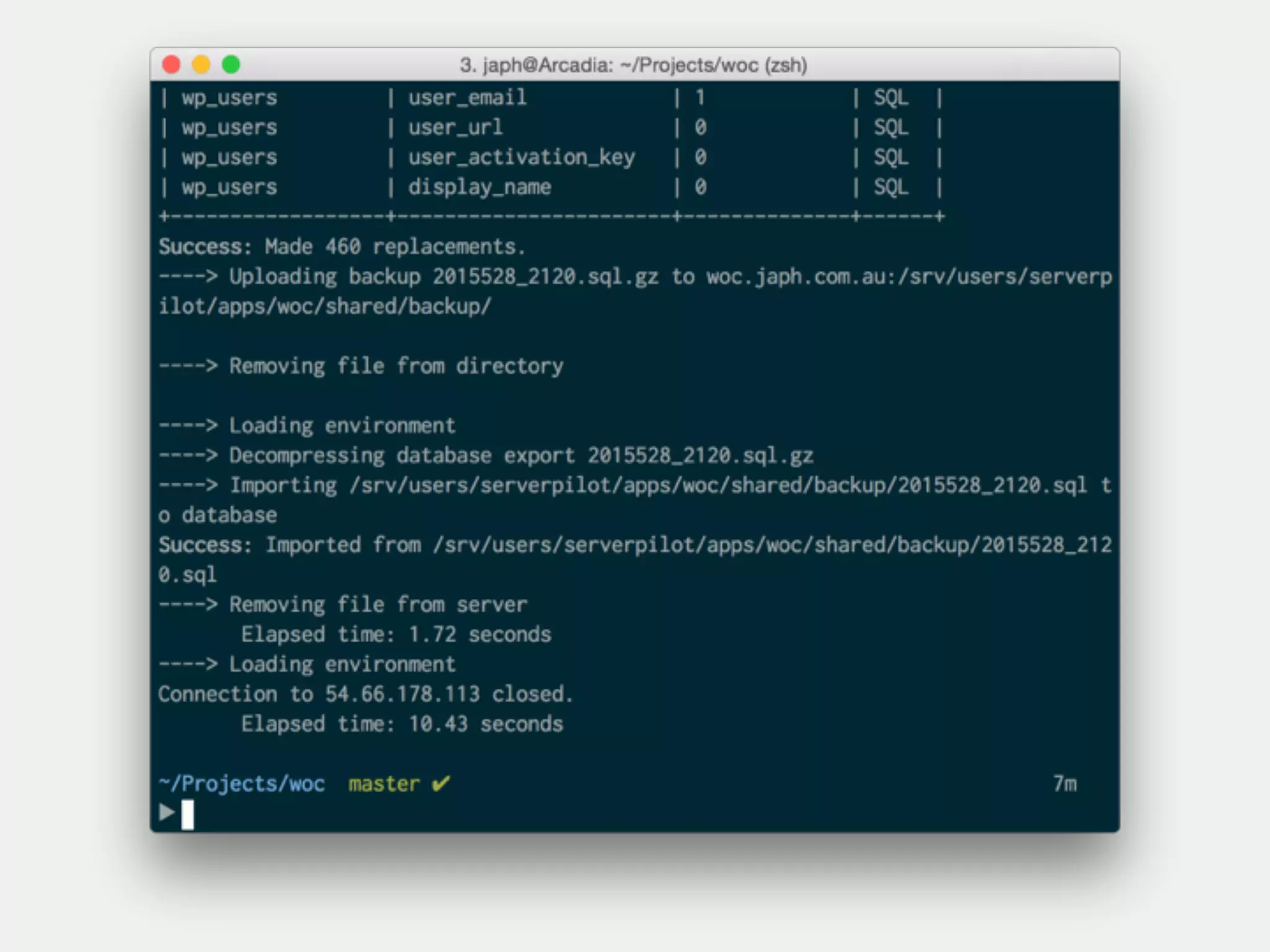Viewport: 1270px width, 952px height.
Task: Click 'Success: Made 460 replacements.' line
Action: (x=342, y=247)
